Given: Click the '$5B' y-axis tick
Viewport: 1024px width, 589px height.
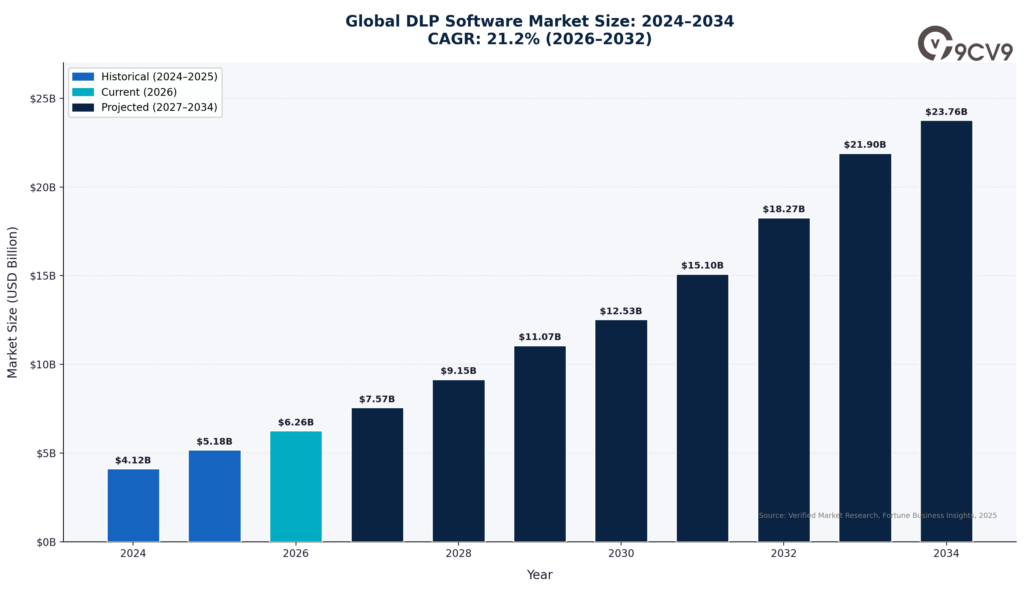Looking at the screenshot, I should click(x=46, y=453).
